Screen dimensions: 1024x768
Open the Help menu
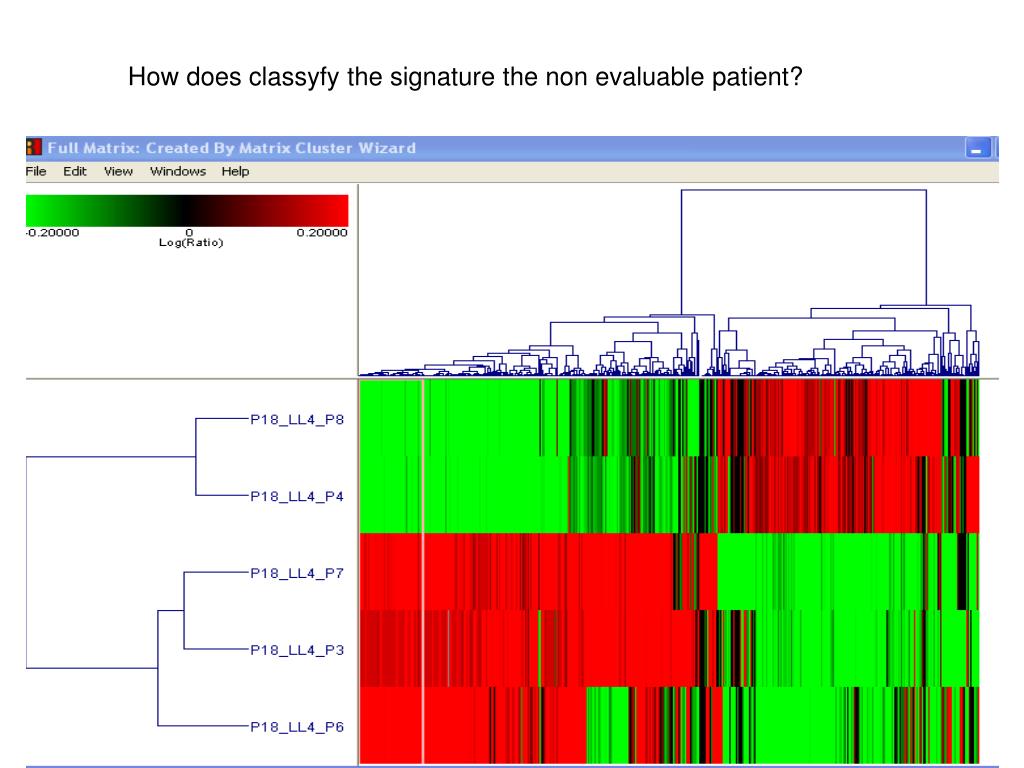235,171
